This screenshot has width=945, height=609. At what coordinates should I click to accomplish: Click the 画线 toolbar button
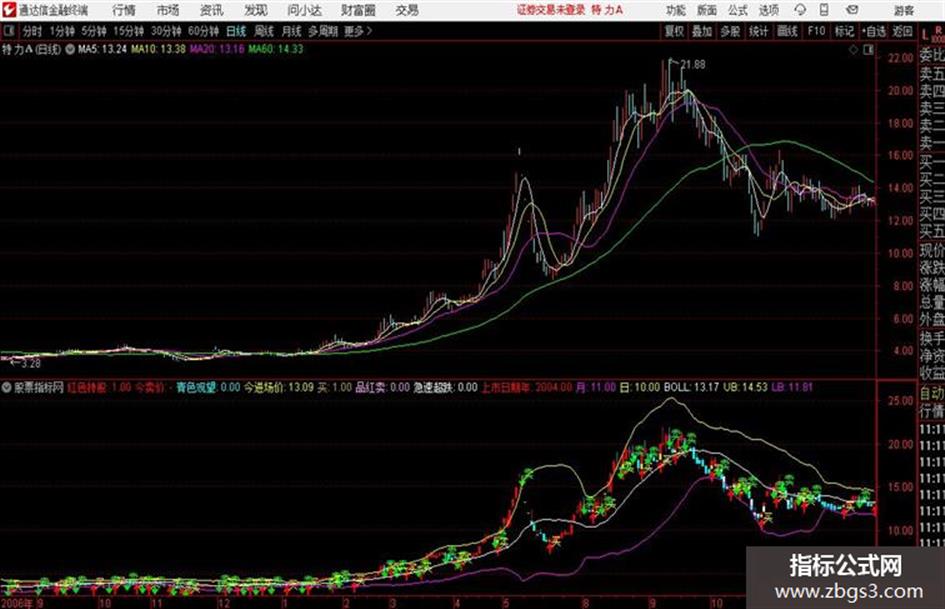pyautogui.click(x=787, y=31)
